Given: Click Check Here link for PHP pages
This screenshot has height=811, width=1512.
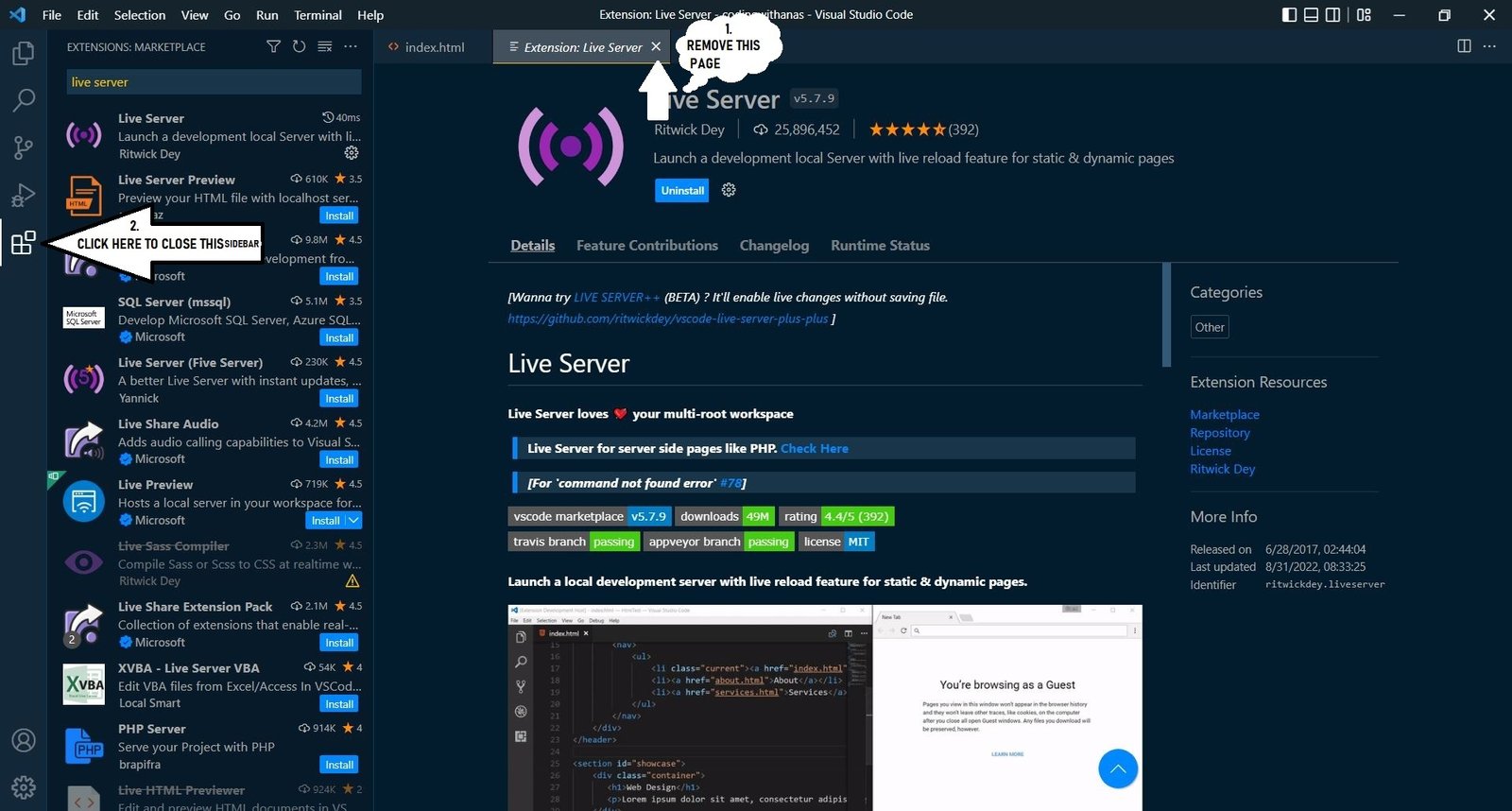Looking at the screenshot, I should [815, 448].
